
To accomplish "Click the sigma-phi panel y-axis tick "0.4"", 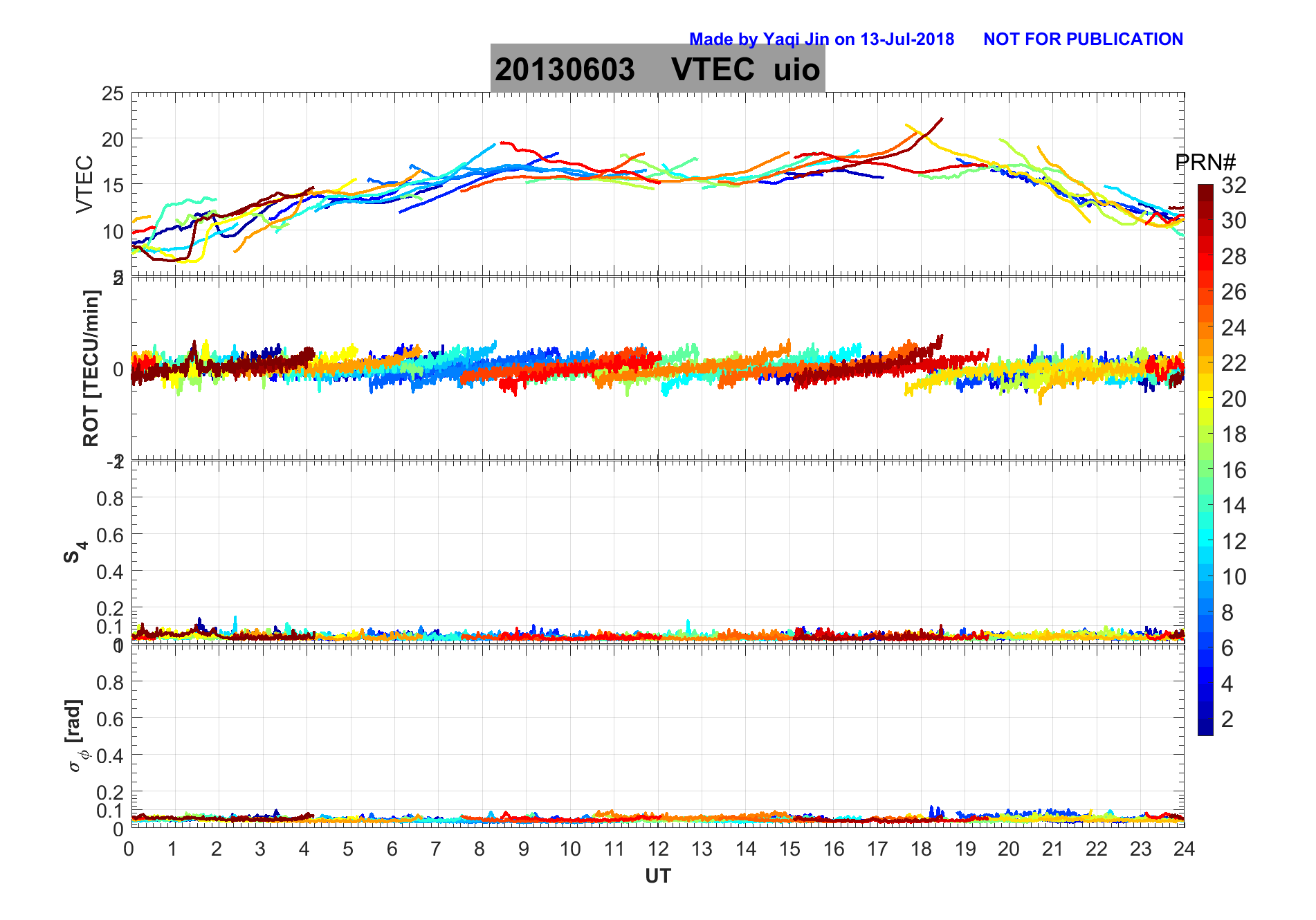I will (x=110, y=755).
